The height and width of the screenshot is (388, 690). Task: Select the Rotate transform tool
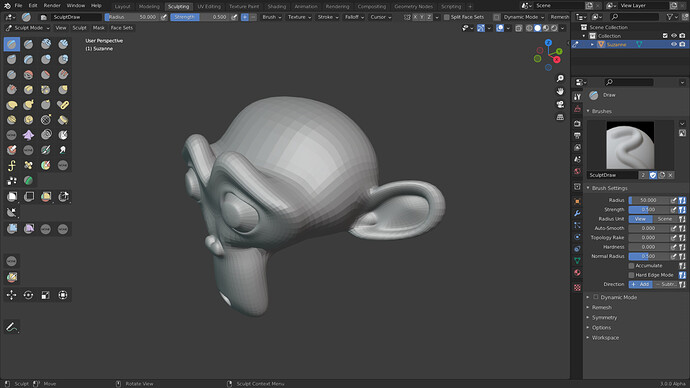[x=29, y=295]
